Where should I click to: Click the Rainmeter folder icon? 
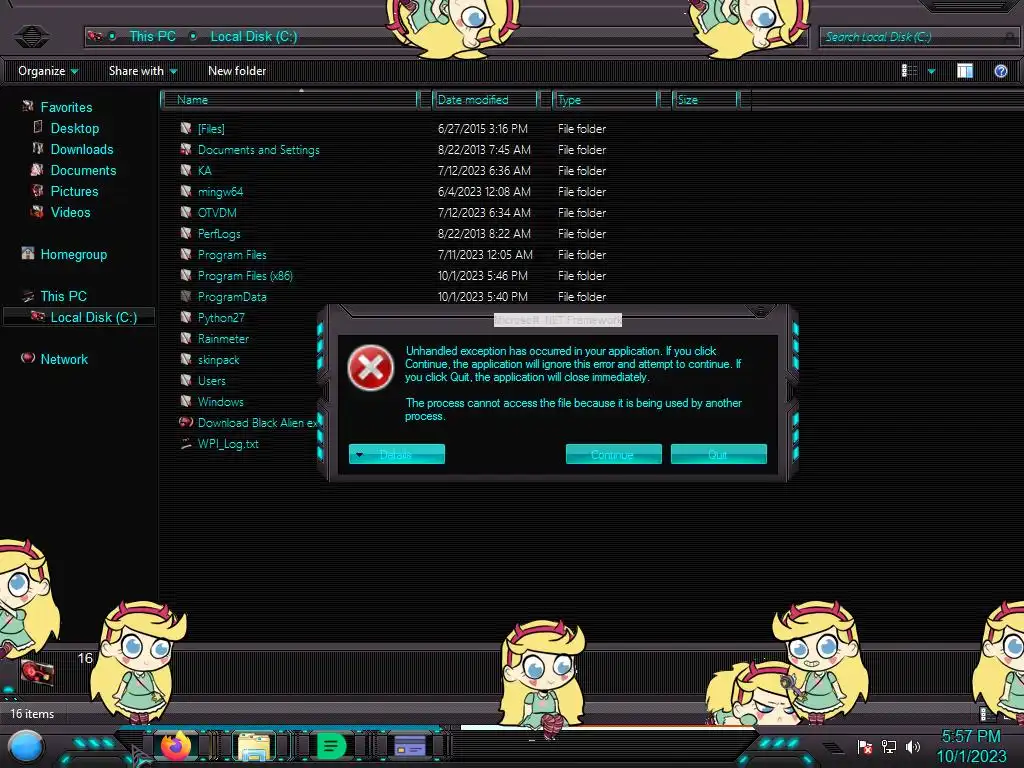186,338
